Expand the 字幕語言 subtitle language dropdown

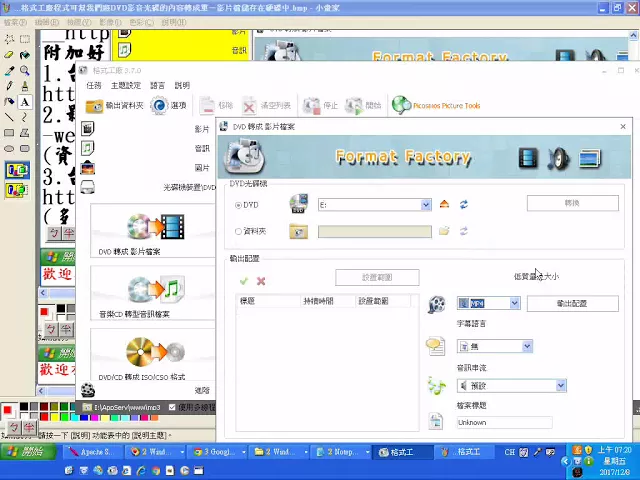527,346
